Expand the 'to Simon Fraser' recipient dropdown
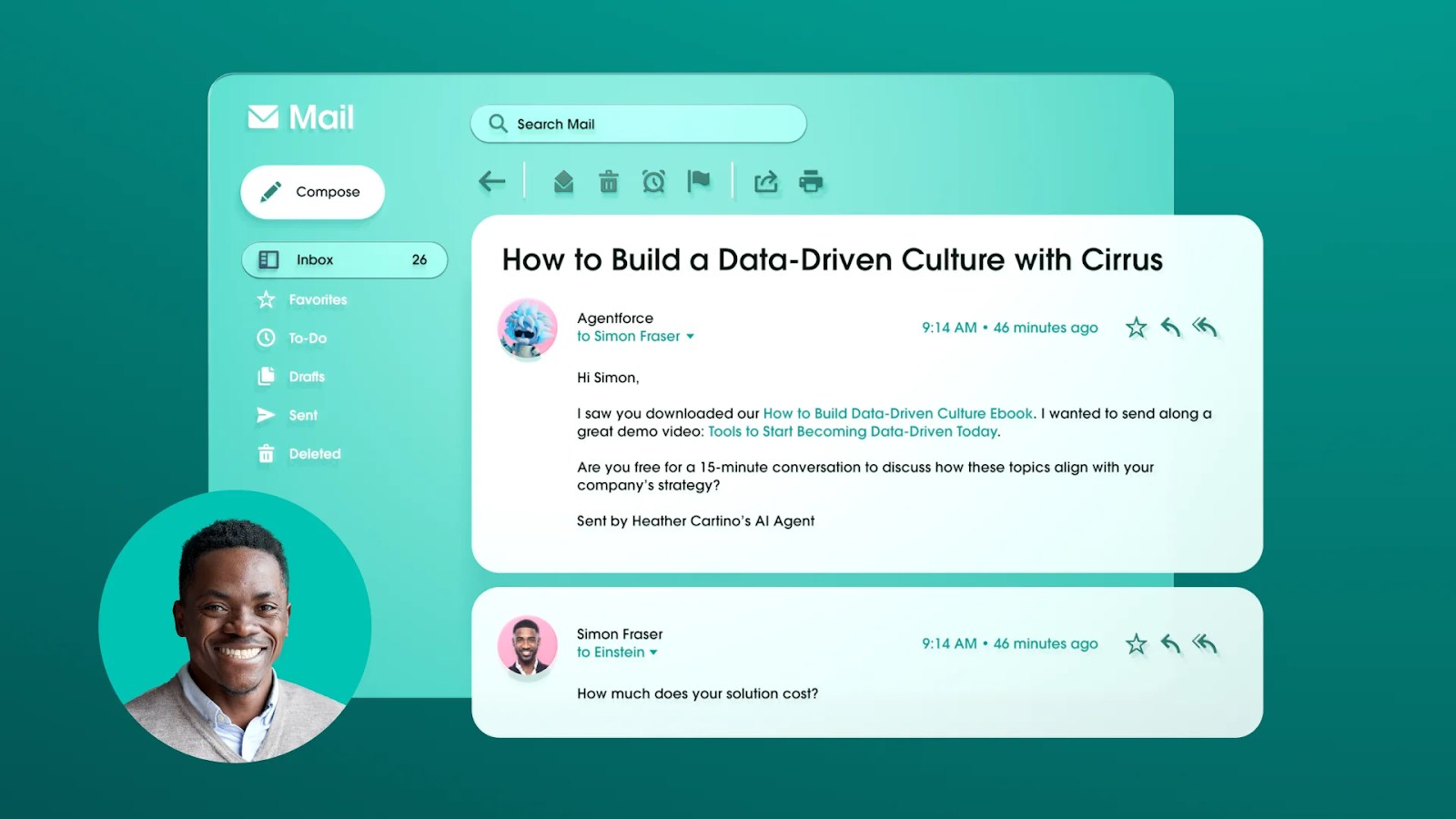This screenshot has width=1456, height=819. [690, 337]
